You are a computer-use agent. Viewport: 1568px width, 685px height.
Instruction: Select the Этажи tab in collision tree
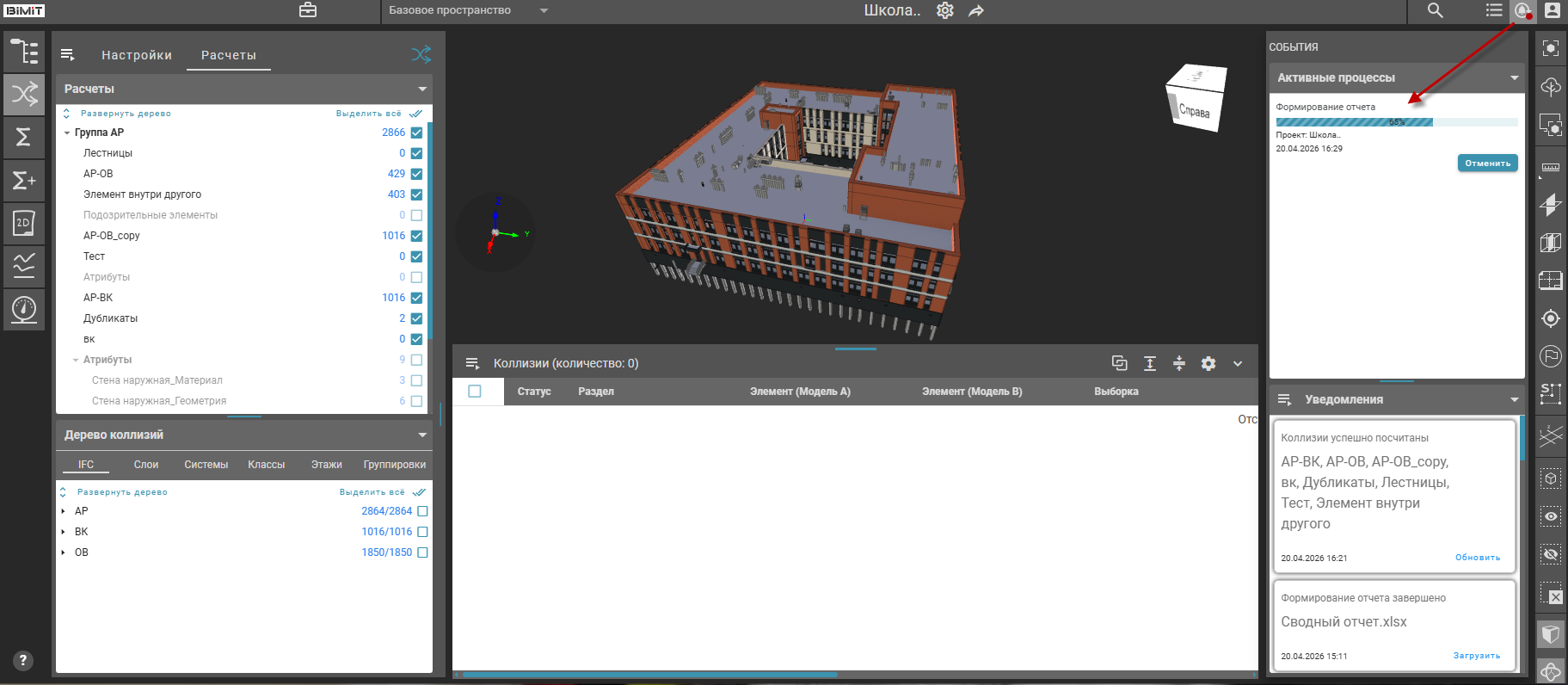[x=326, y=465]
